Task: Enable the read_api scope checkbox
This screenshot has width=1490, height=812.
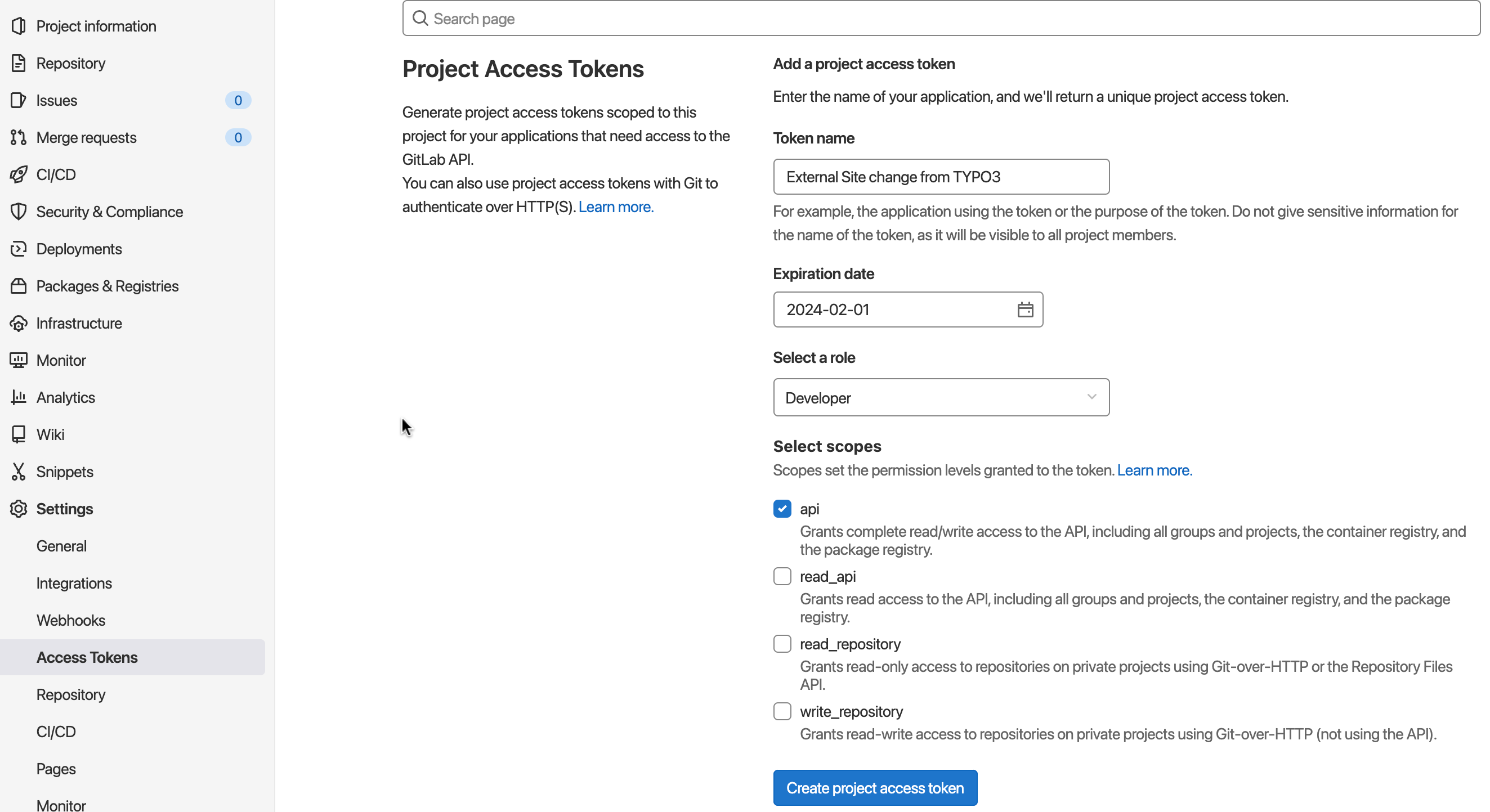Action: (x=782, y=577)
